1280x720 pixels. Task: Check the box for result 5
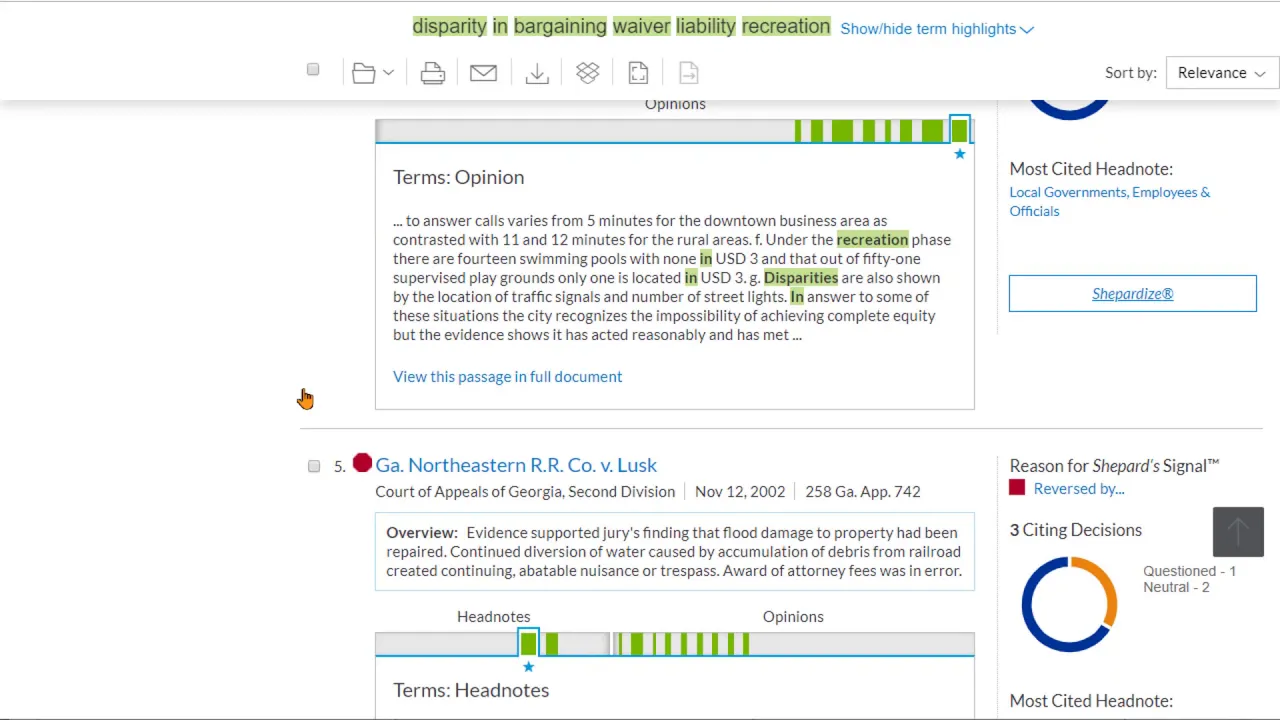[x=314, y=466]
